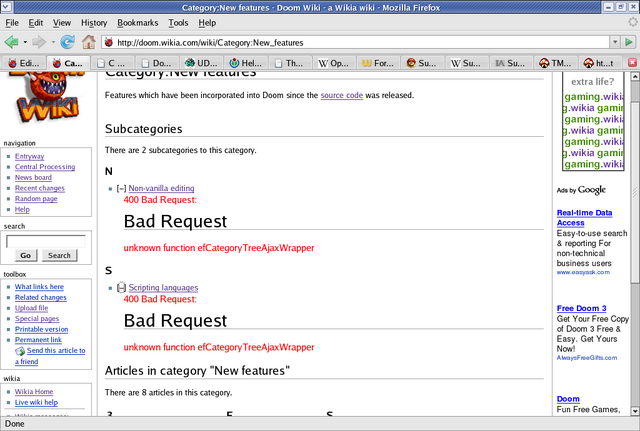Close the tab with the red X button

point(632,62)
